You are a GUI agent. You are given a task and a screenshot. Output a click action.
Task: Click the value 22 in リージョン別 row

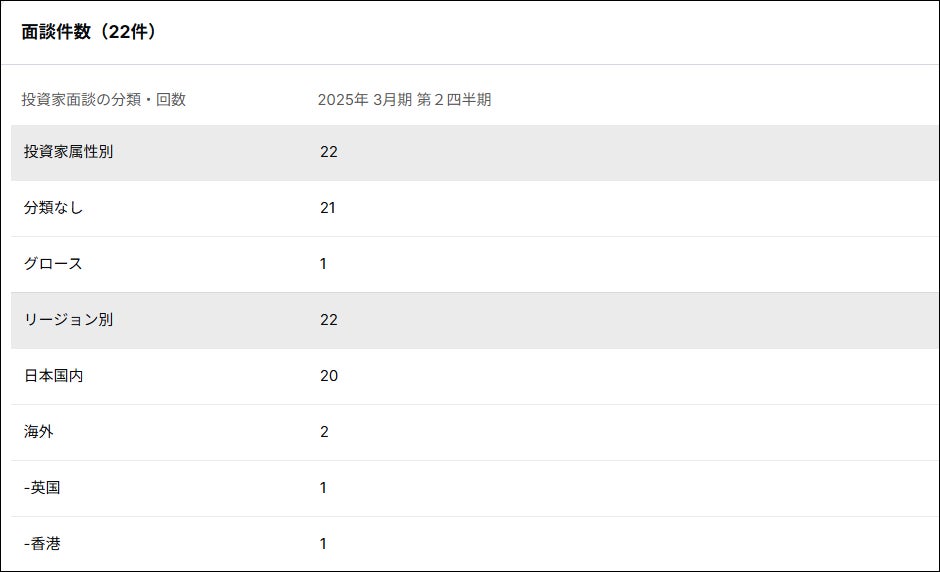329,320
